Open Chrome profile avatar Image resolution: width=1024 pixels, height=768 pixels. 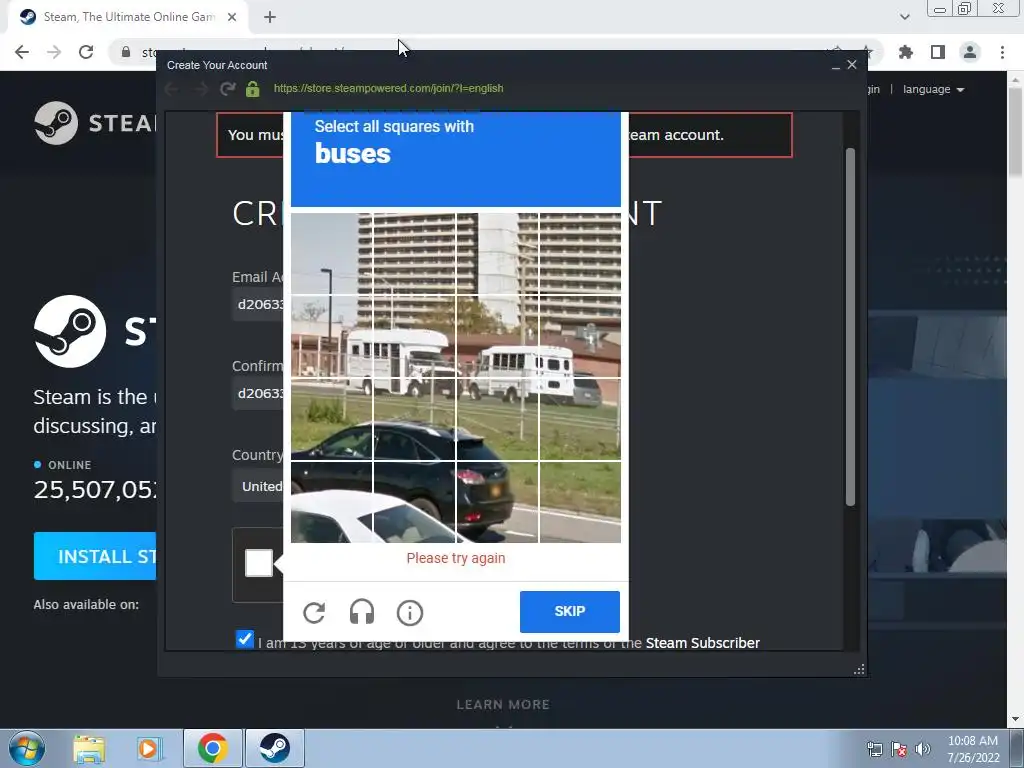tap(970, 52)
